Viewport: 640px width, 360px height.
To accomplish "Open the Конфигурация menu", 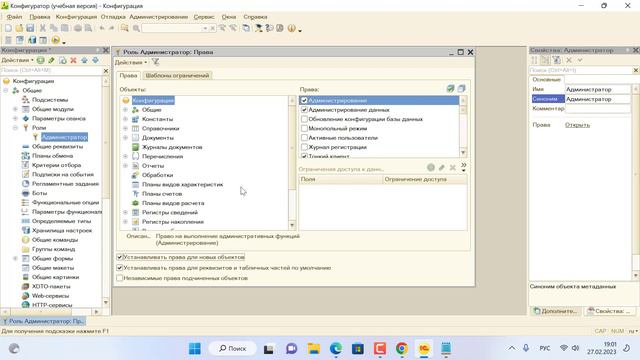I will coord(76,17).
